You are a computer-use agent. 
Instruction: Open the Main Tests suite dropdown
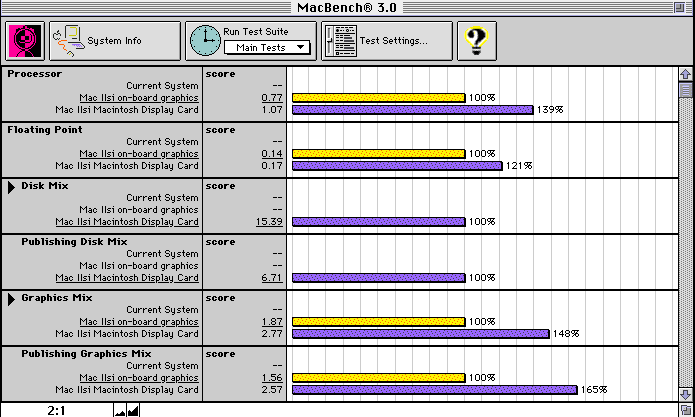click(x=267, y=47)
